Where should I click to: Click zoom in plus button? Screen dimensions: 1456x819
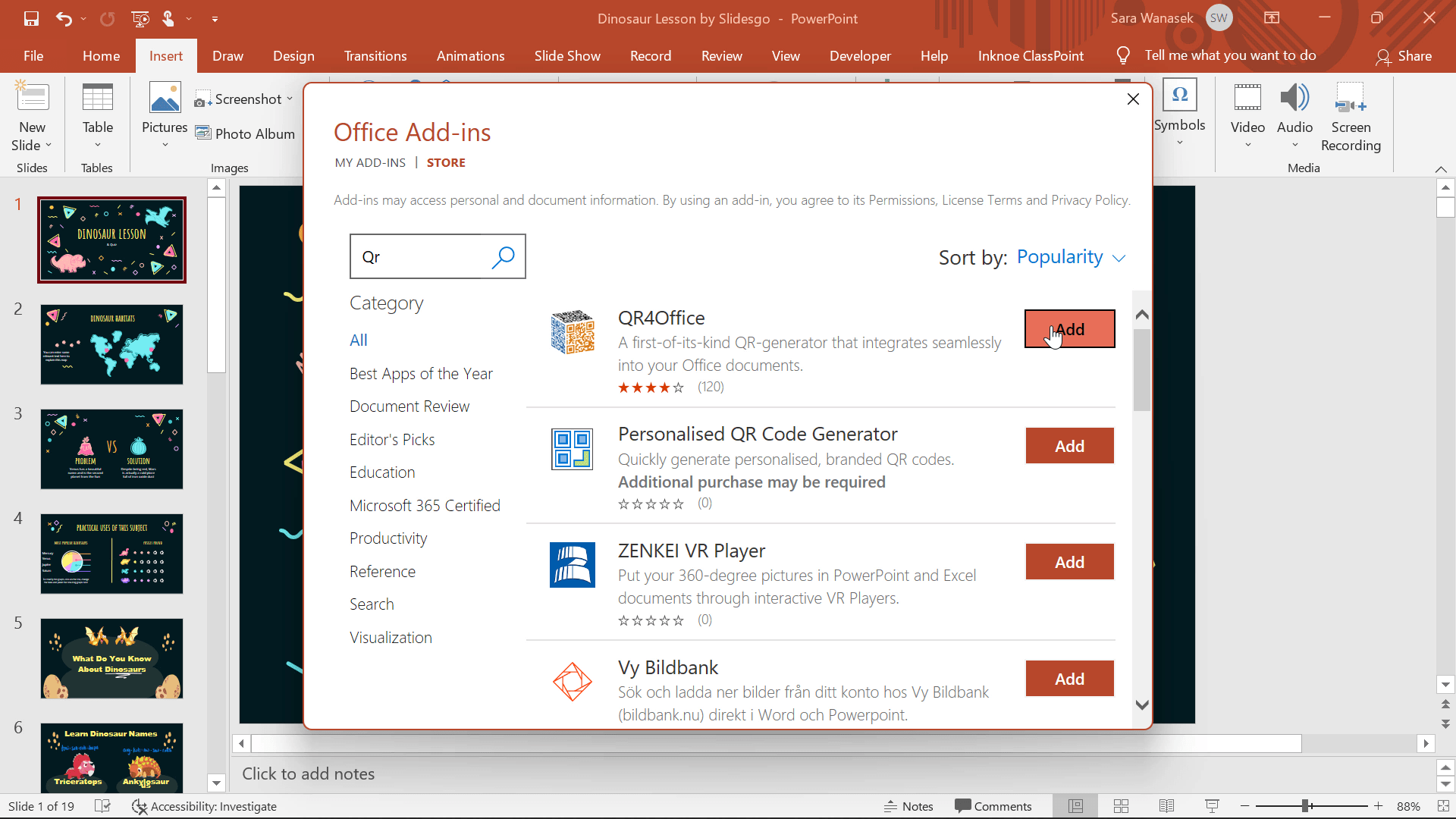pos(1379,806)
